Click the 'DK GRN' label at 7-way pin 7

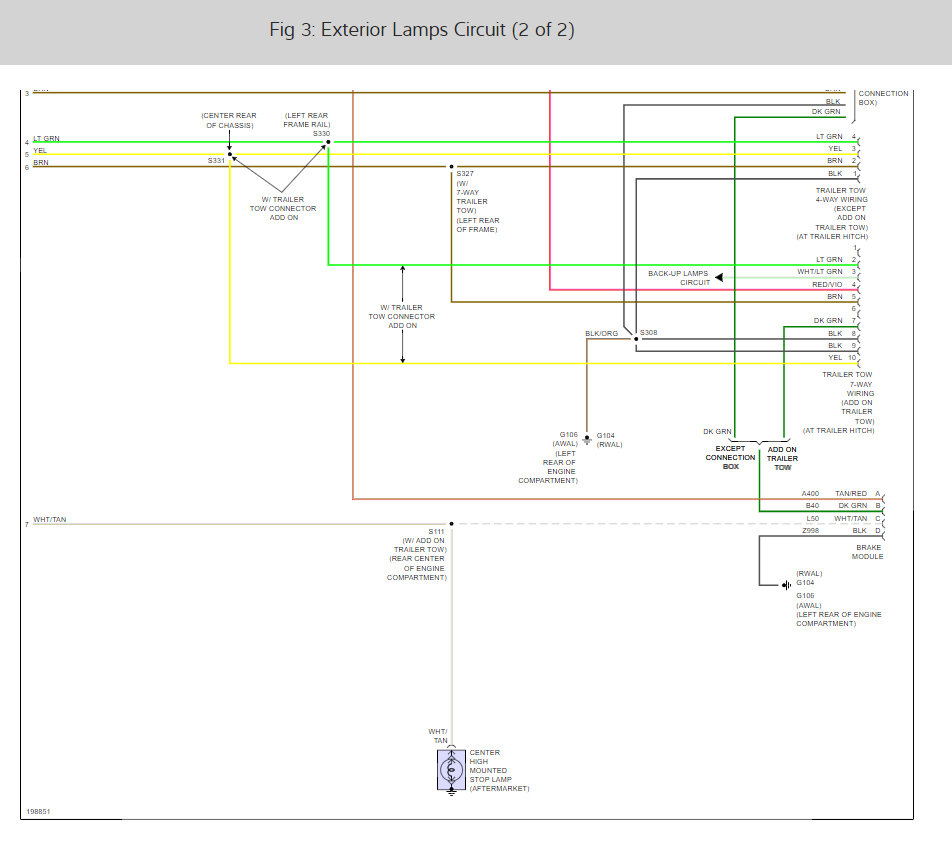point(828,320)
